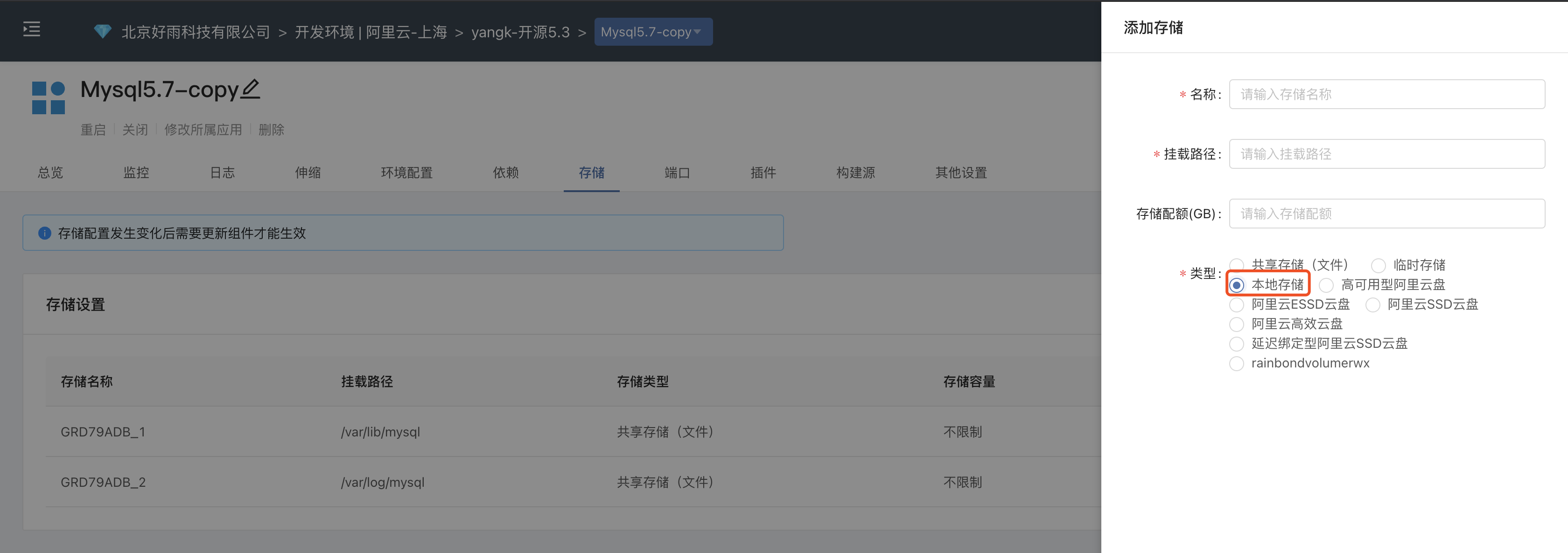Open 开发环境 | 阿里云-上海 breadcrumb
The height and width of the screenshot is (553, 1568).
coord(371,32)
